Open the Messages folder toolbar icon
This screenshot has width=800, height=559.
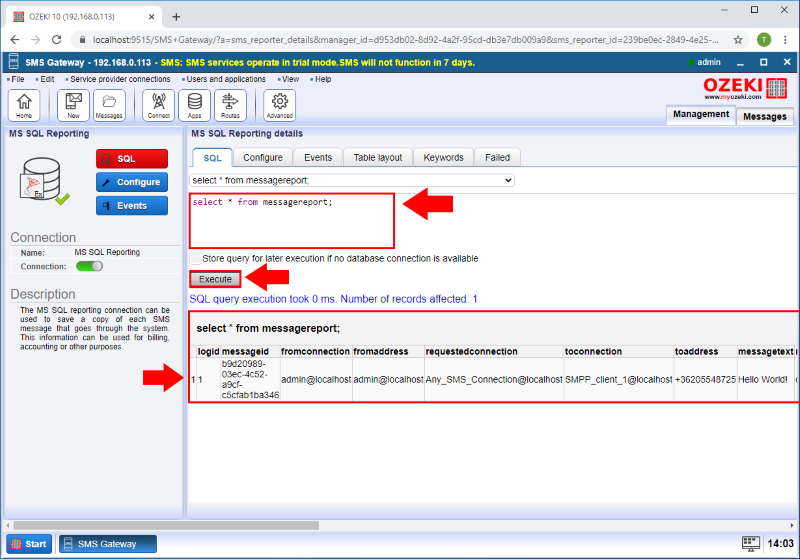point(109,106)
